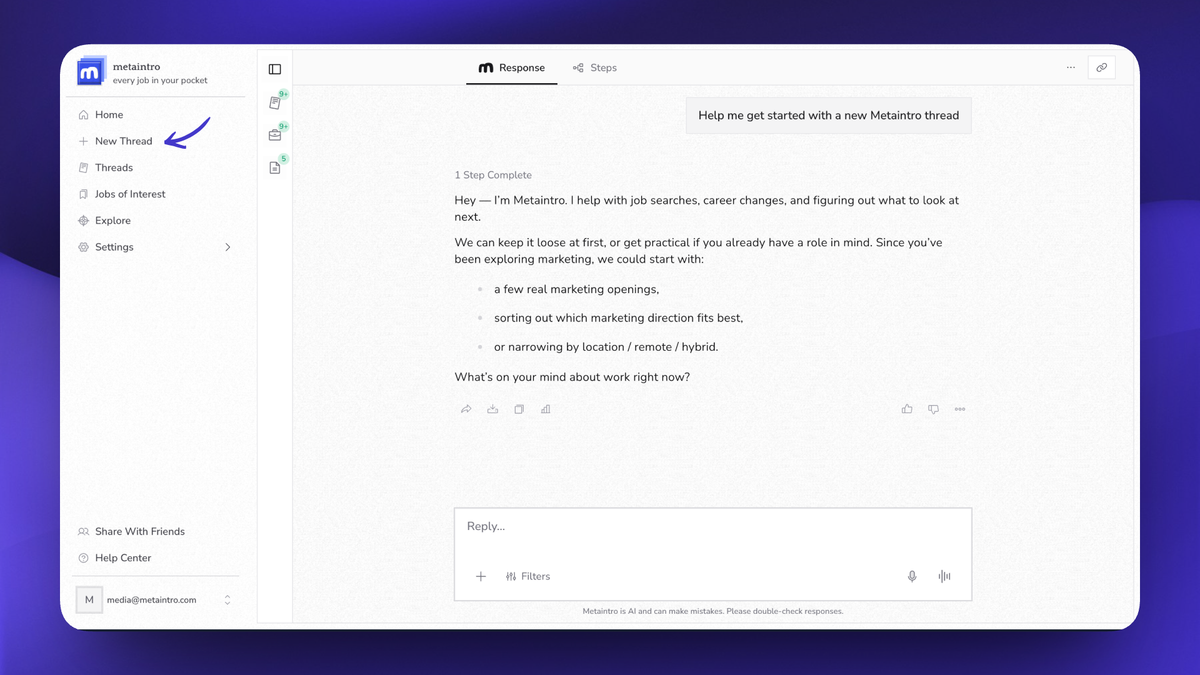1200x675 pixels.
Task: Copy the thread link with the chain icon
Action: pos(1101,68)
